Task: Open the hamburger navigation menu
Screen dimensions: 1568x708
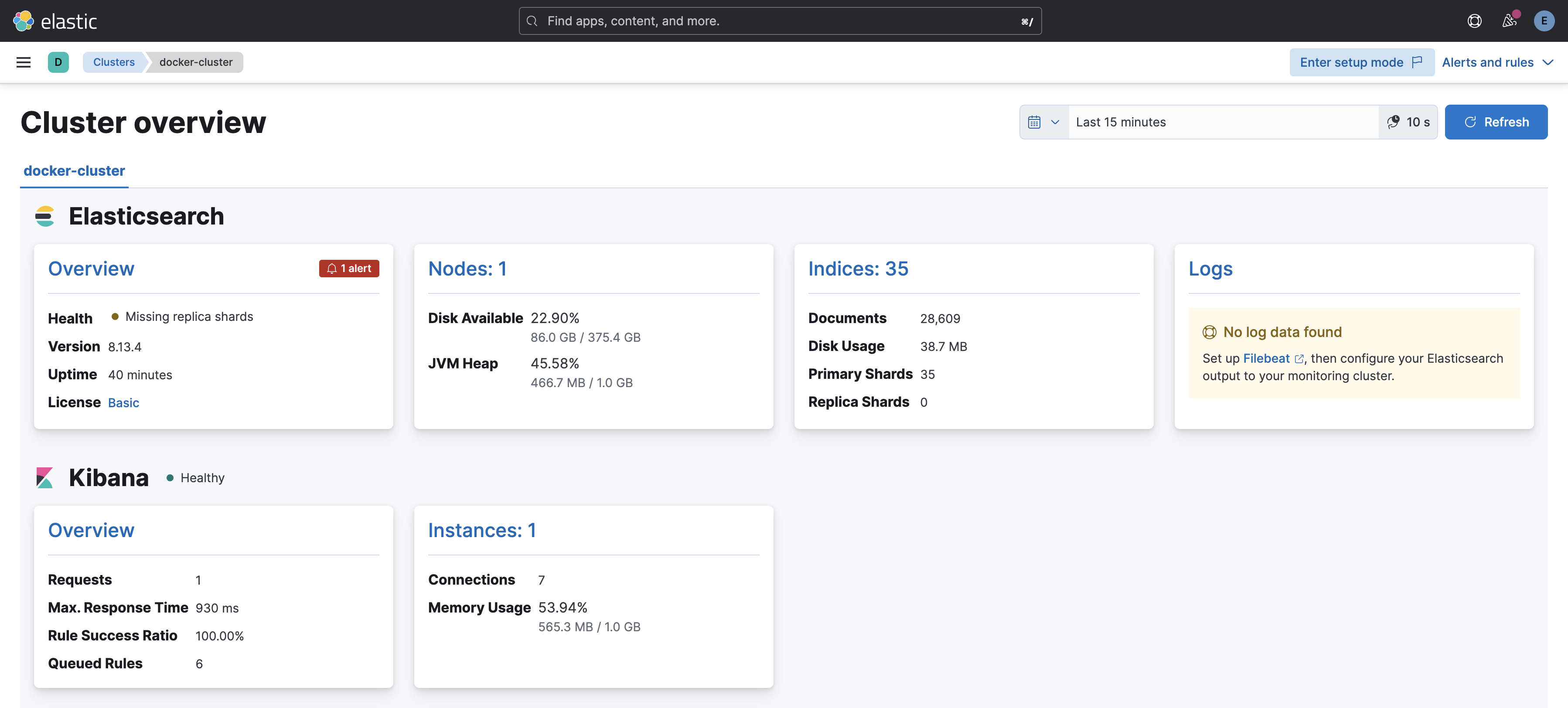Action: coord(23,62)
